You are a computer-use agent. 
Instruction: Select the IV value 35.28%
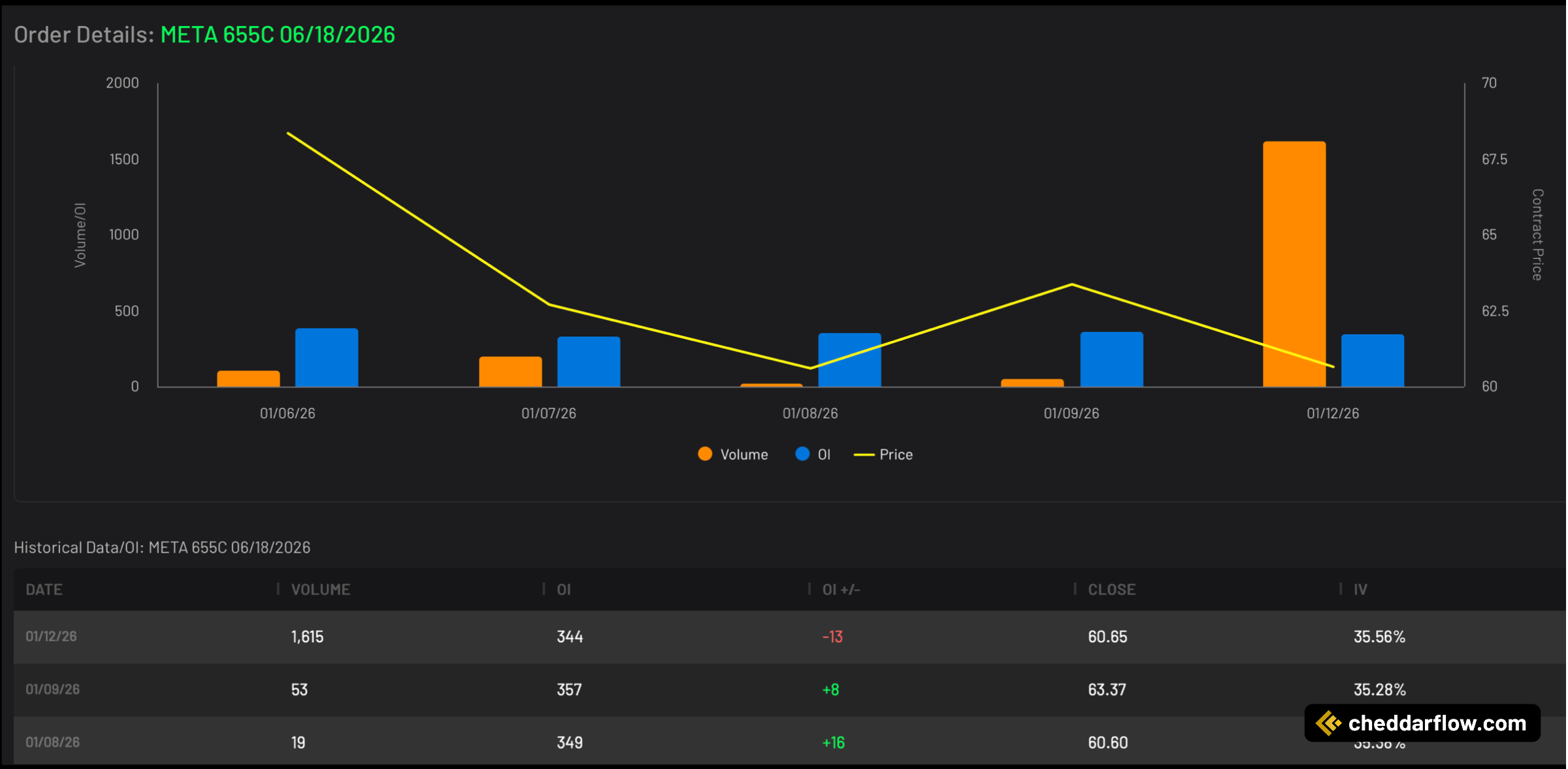point(1379,689)
